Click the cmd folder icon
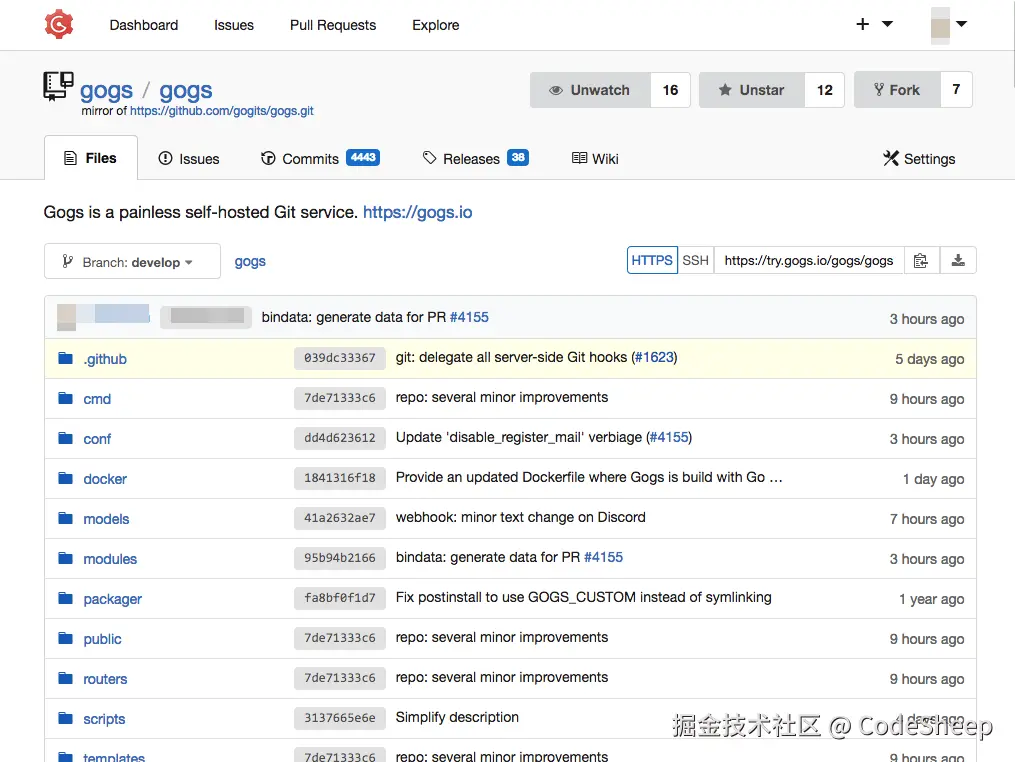Viewport: 1015px width, 762px height. (x=65, y=398)
